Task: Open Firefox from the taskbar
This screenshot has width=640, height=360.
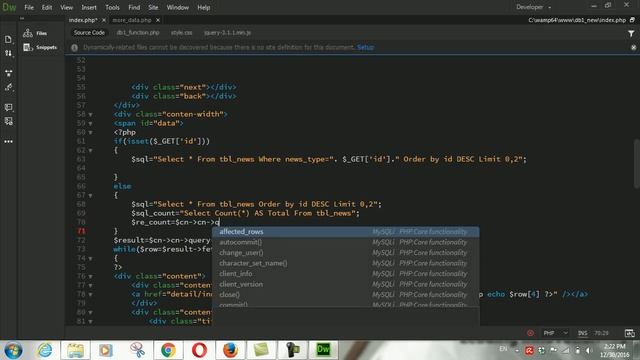Action: point(230,350)
